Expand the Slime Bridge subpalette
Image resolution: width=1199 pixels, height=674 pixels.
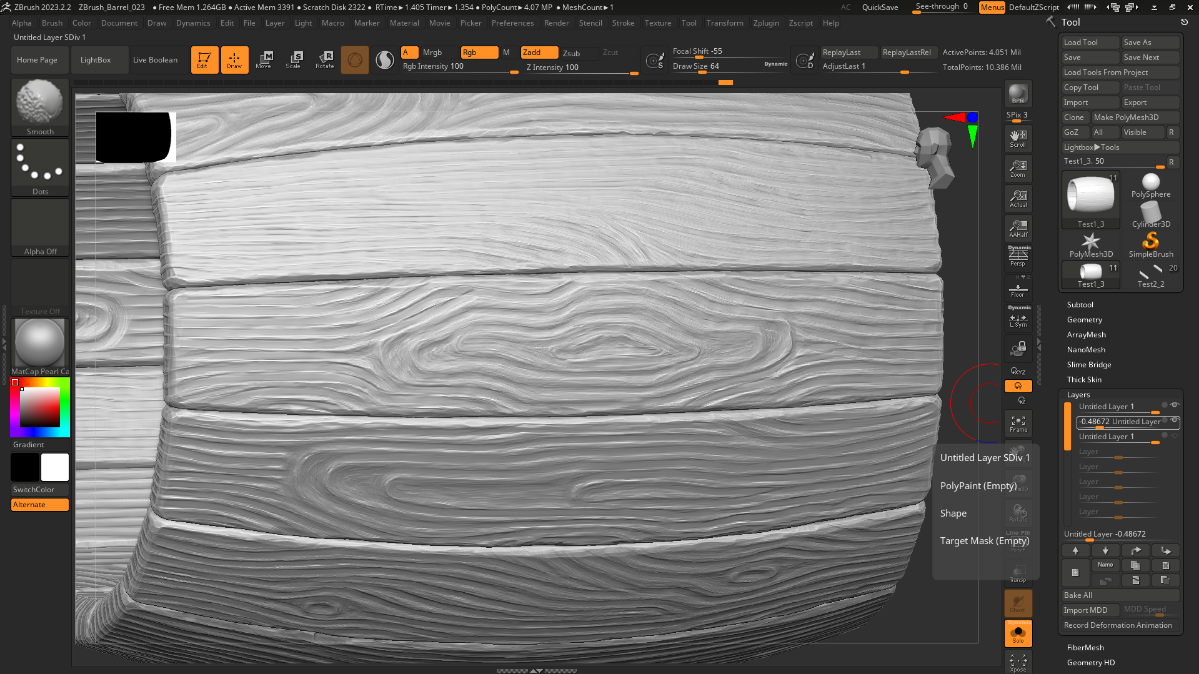1089,364
